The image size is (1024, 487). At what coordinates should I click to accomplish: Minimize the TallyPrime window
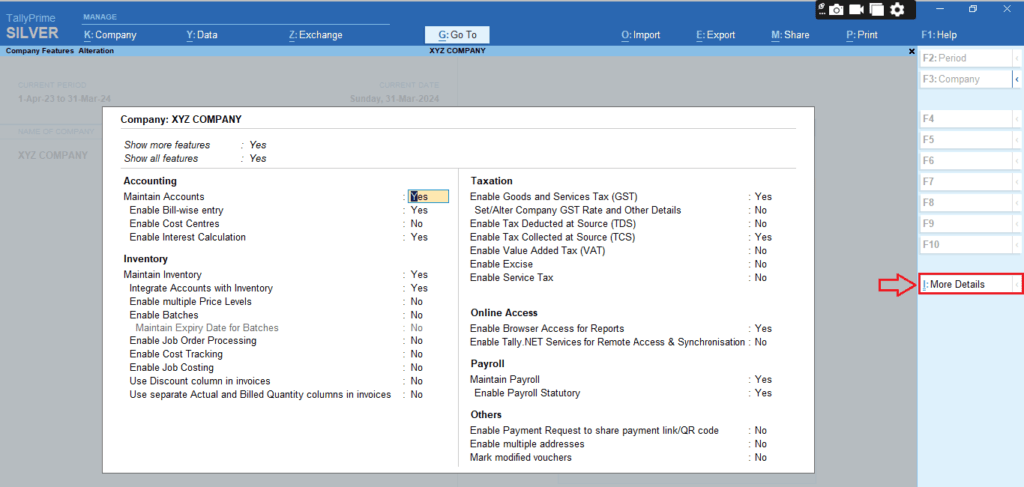[940, 9]
